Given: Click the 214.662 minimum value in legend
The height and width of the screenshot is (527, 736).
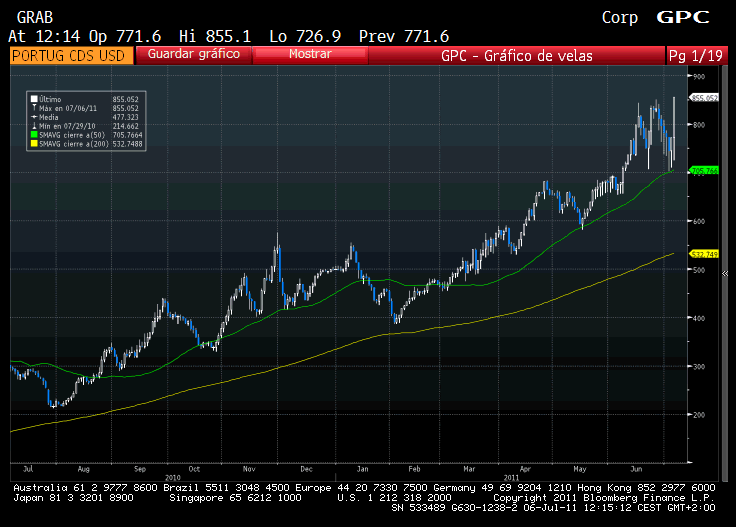Looking at the screenshot, I should 125,126.
